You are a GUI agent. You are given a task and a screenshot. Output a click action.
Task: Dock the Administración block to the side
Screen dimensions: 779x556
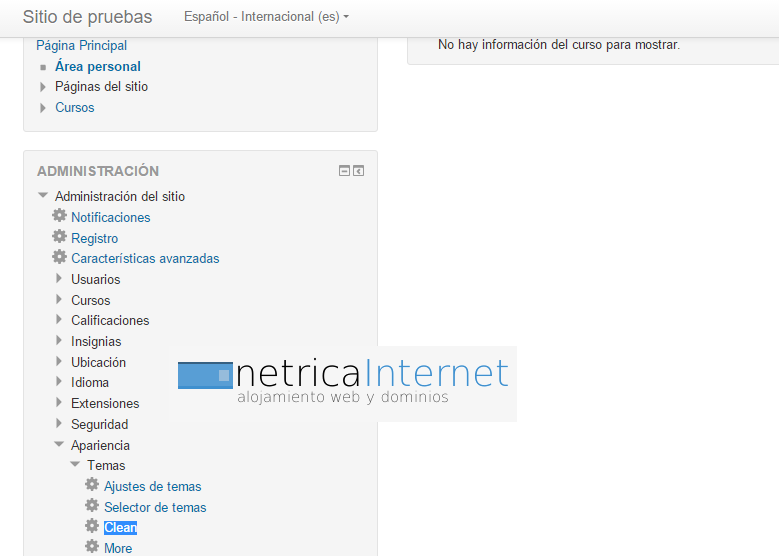tap(359, 171)
